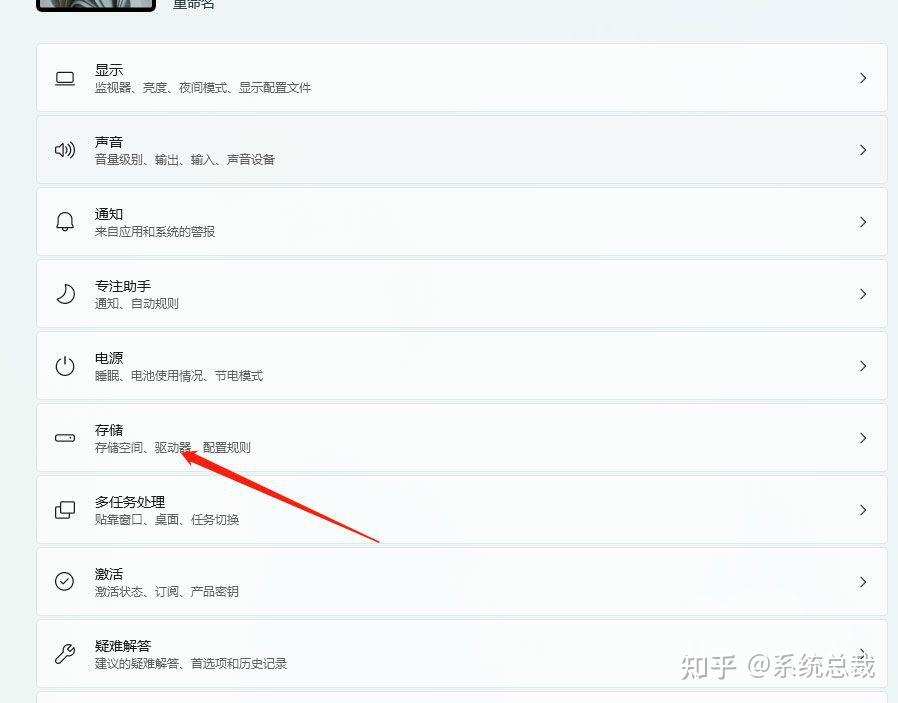The width and height of the screenshot is (898, 703).
Task: Click the Multitasking windows icon
Action: point(65,510)
